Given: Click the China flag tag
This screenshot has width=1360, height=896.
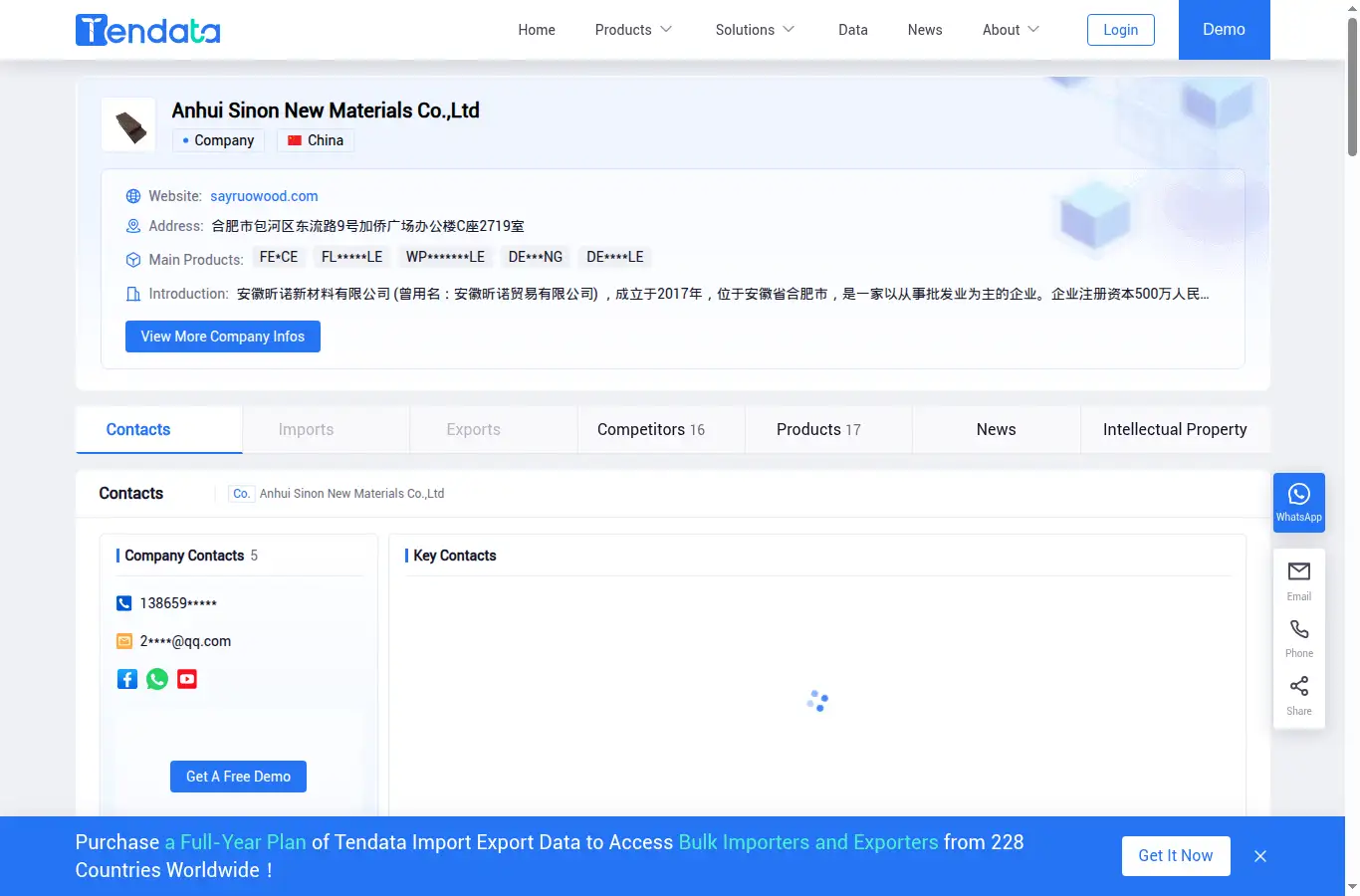Looking at the screenshot, I should click(x=316, y=140).
